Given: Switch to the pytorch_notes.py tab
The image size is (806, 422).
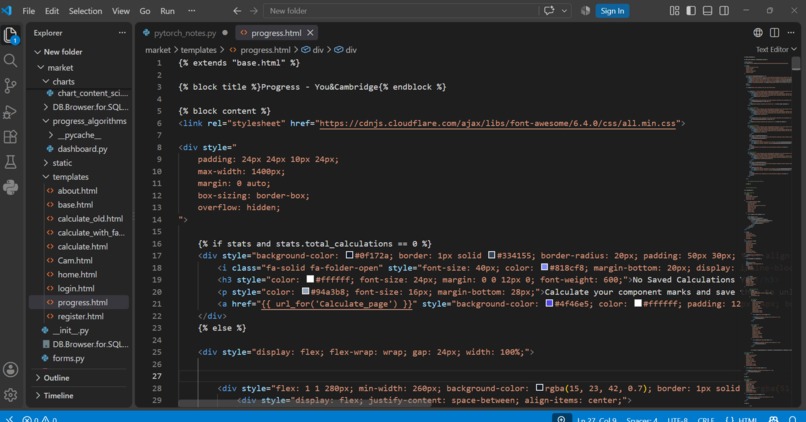Looking at the screenshot, I should (185, 33).
